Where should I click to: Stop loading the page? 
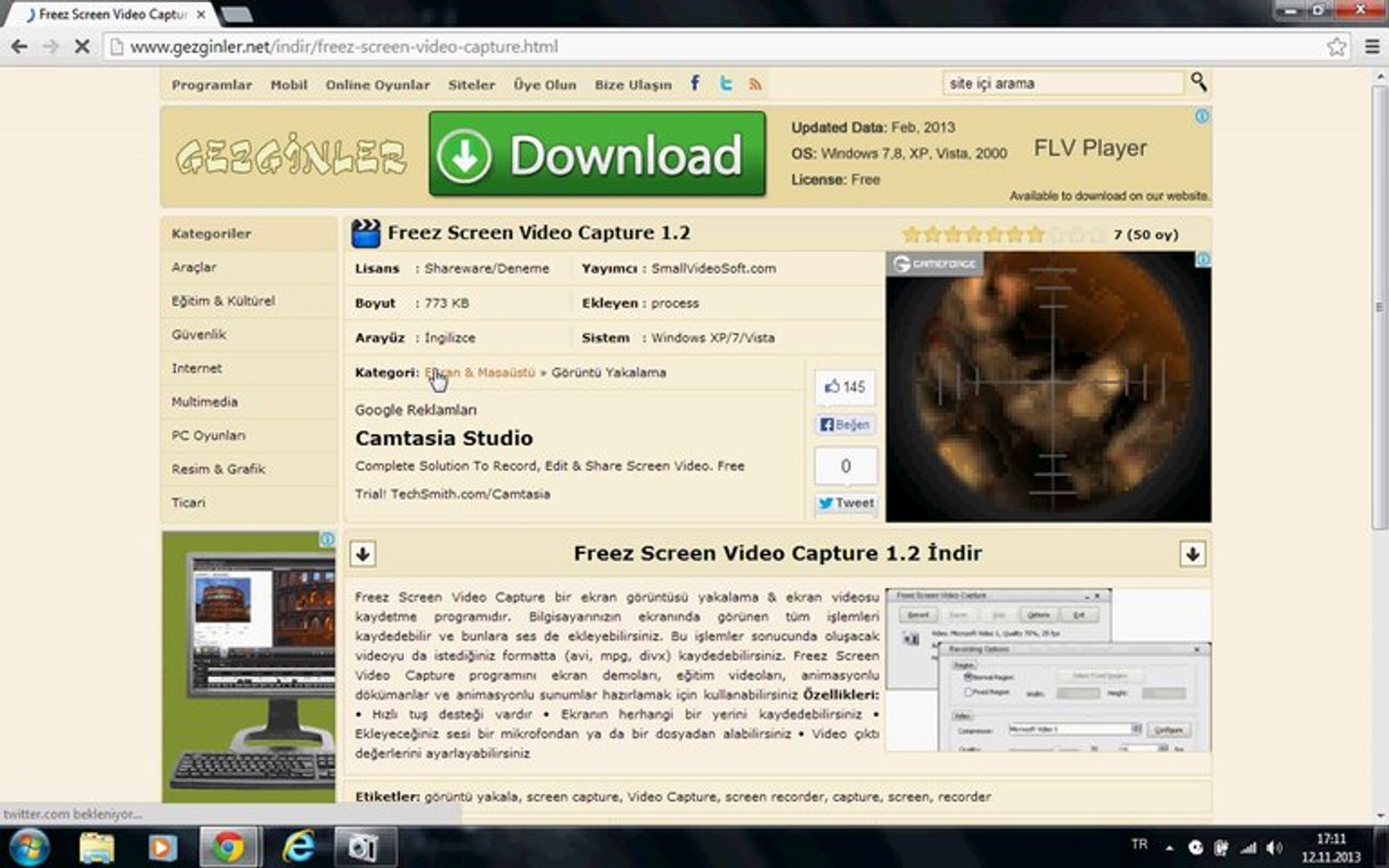(x=81, y=47)
